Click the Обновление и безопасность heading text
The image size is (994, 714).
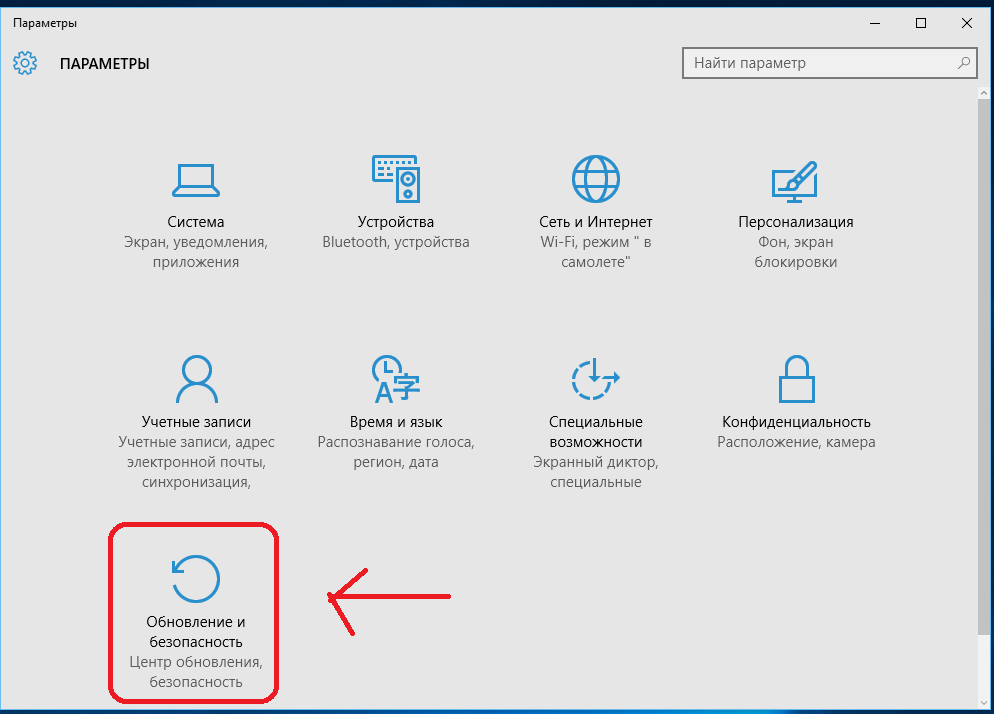coord(196,632)
